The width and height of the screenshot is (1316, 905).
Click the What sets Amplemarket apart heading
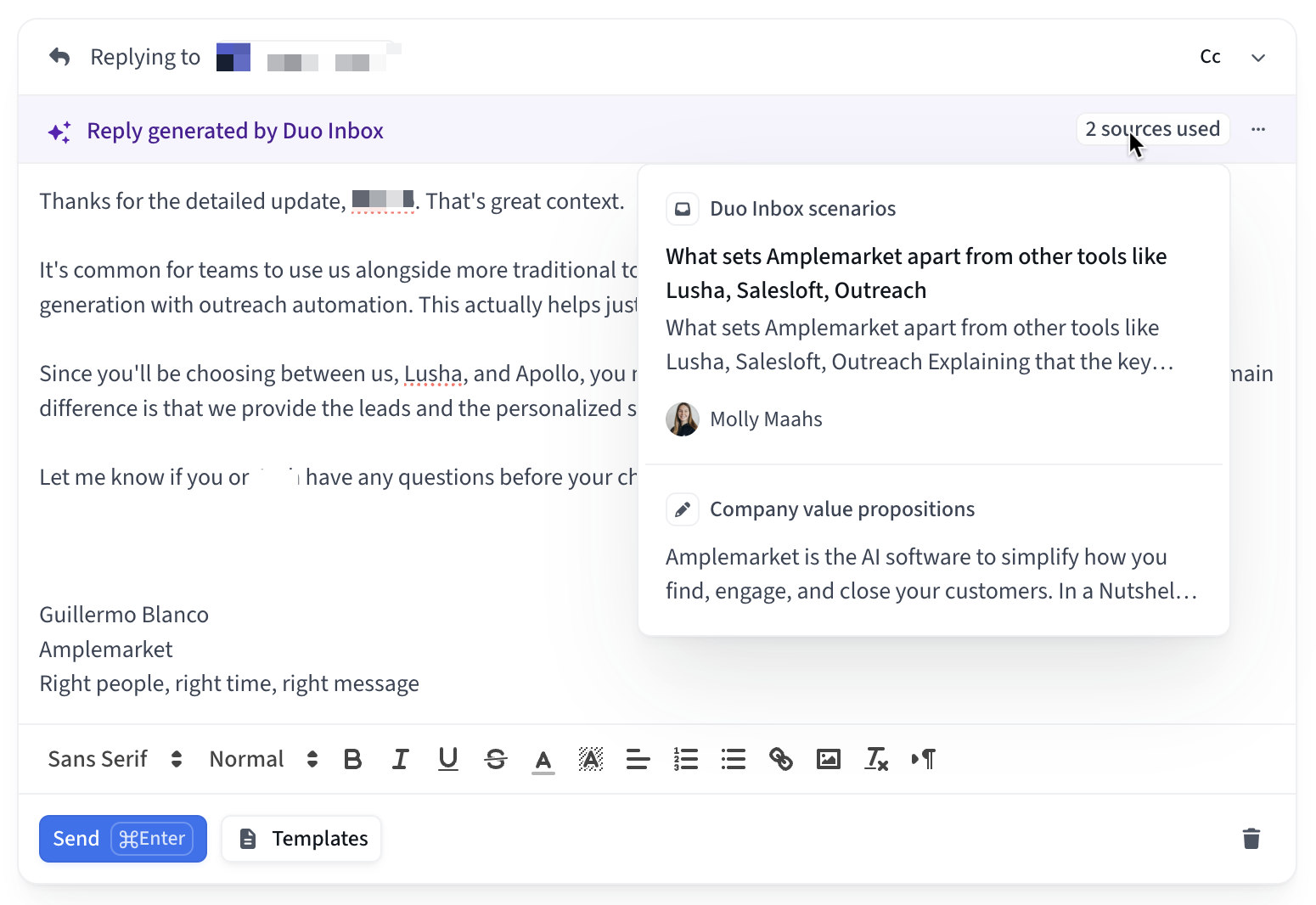coord(916,273)
